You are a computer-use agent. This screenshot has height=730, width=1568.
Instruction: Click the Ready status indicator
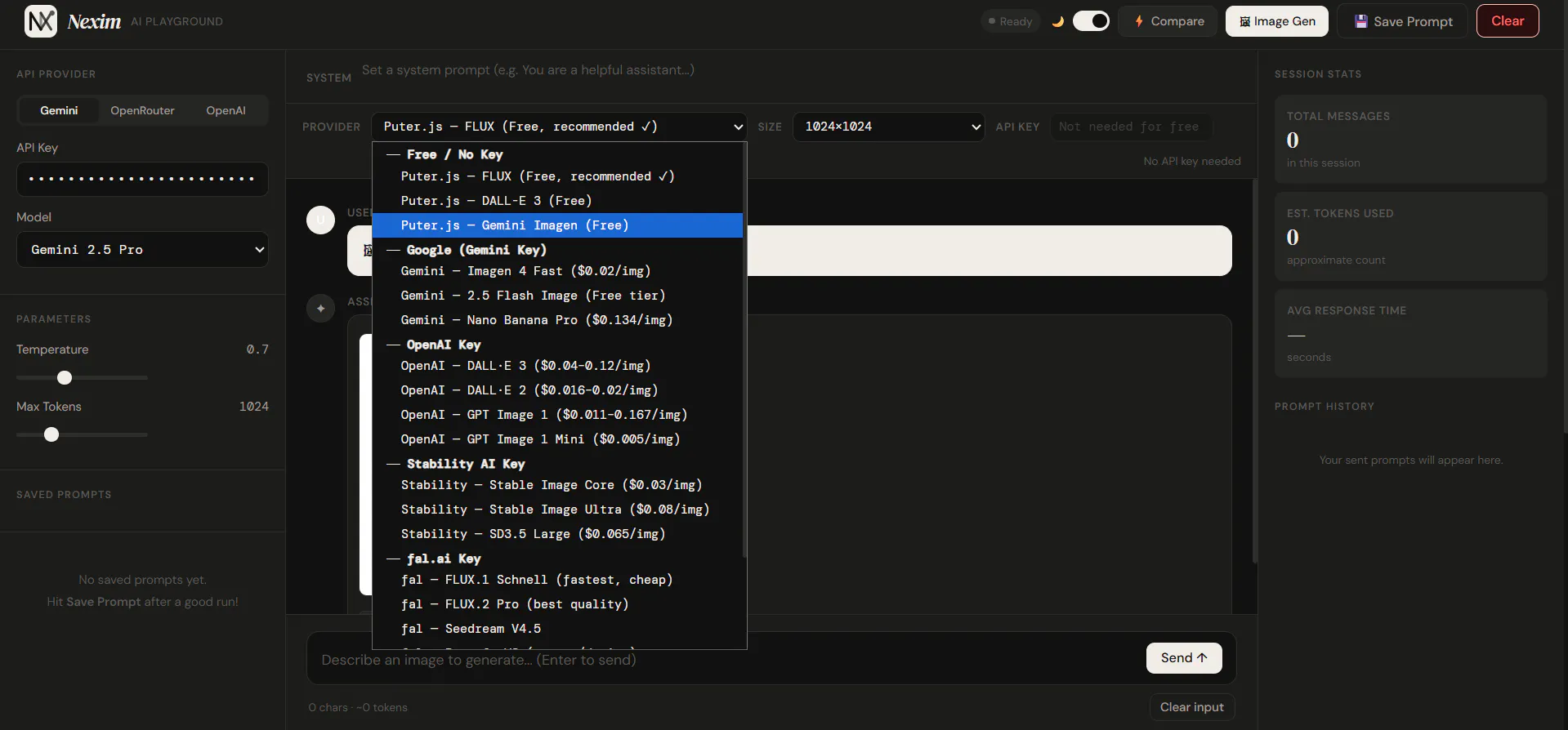(x=1010, y=21)
